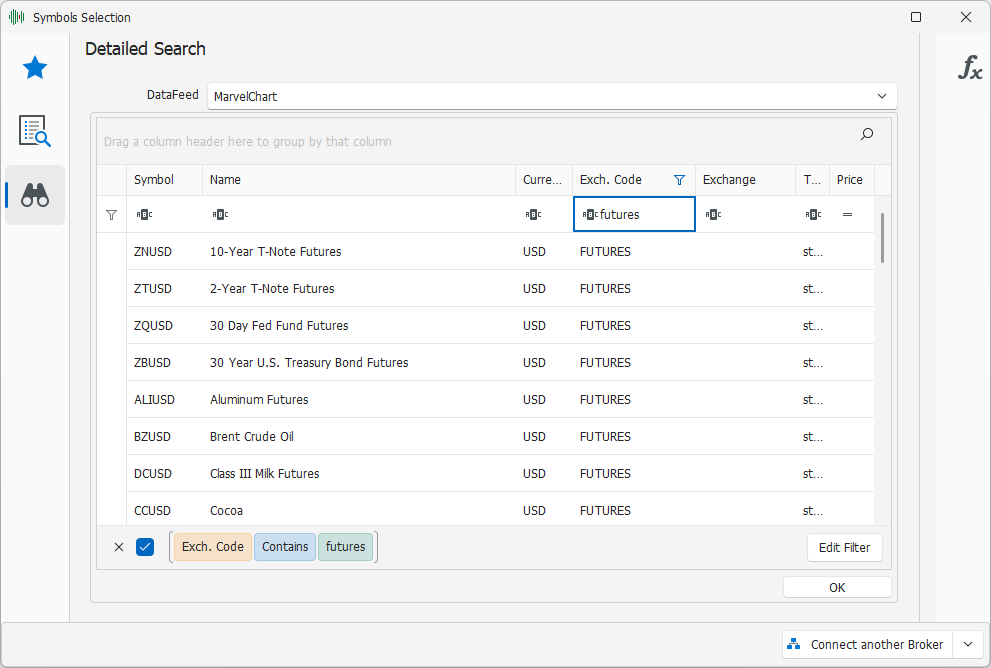Click the magnifier search icon in group panel
Viewport: 991px width, 668px height.
866,134
